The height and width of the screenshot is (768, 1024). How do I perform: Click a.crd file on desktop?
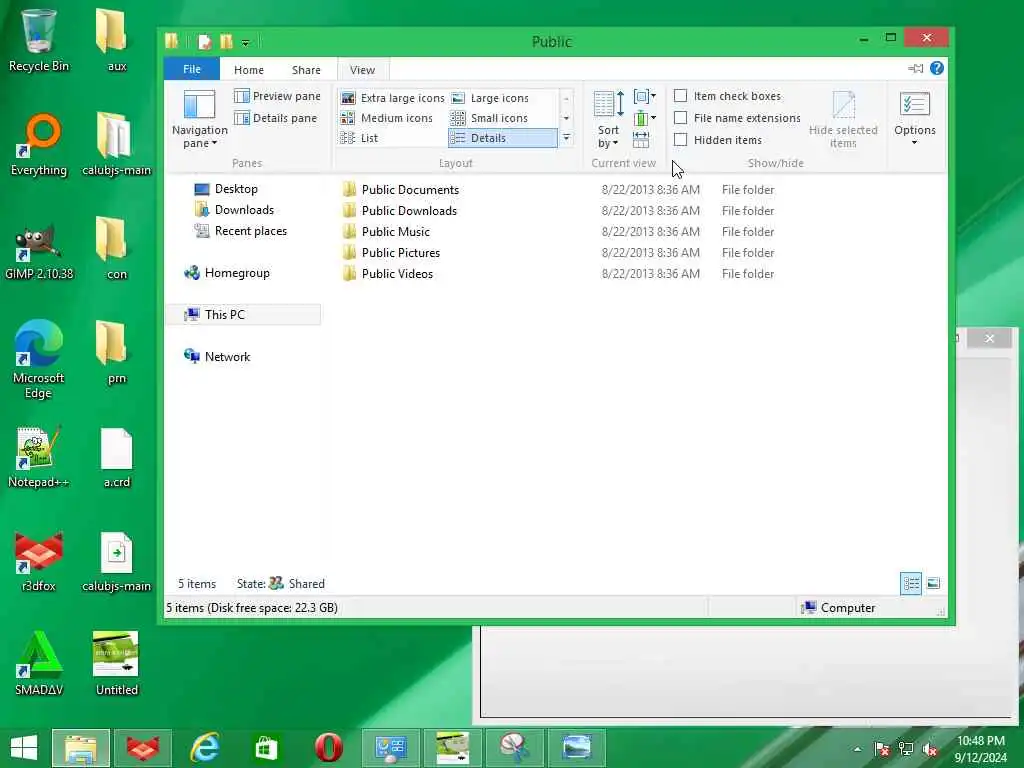click(117, 458)
